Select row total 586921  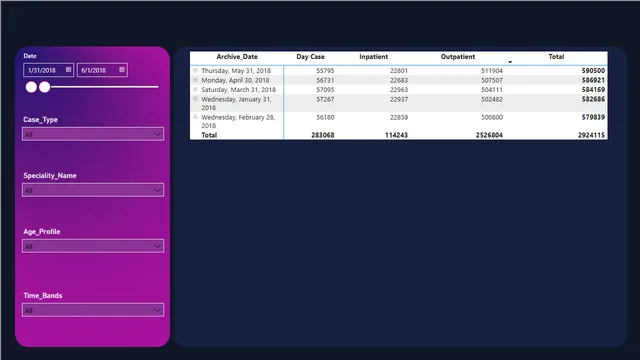point(593,80)
